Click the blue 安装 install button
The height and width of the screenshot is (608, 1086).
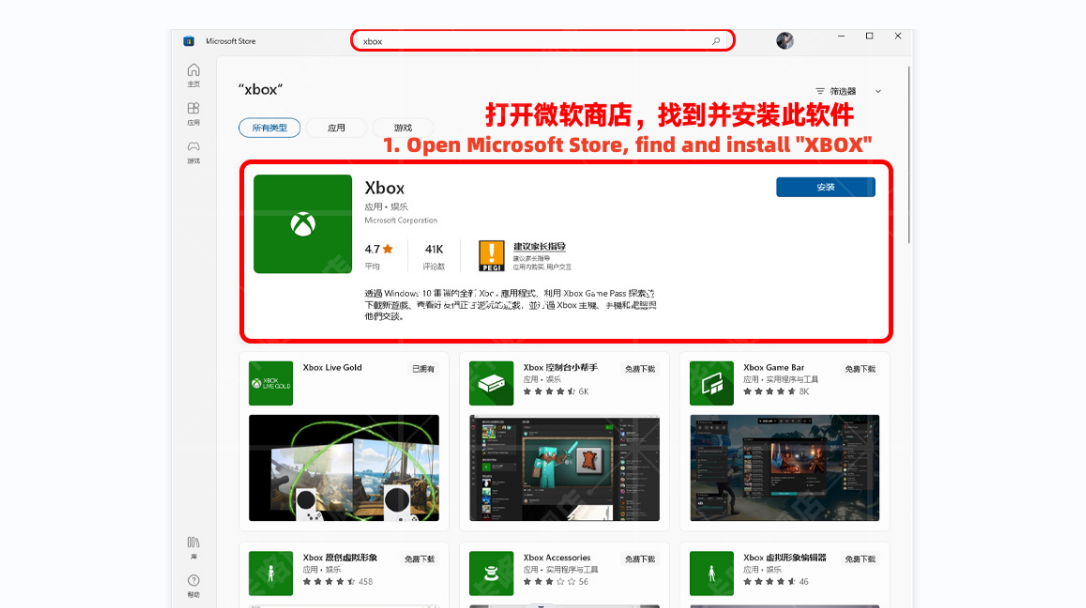point(826,187)
